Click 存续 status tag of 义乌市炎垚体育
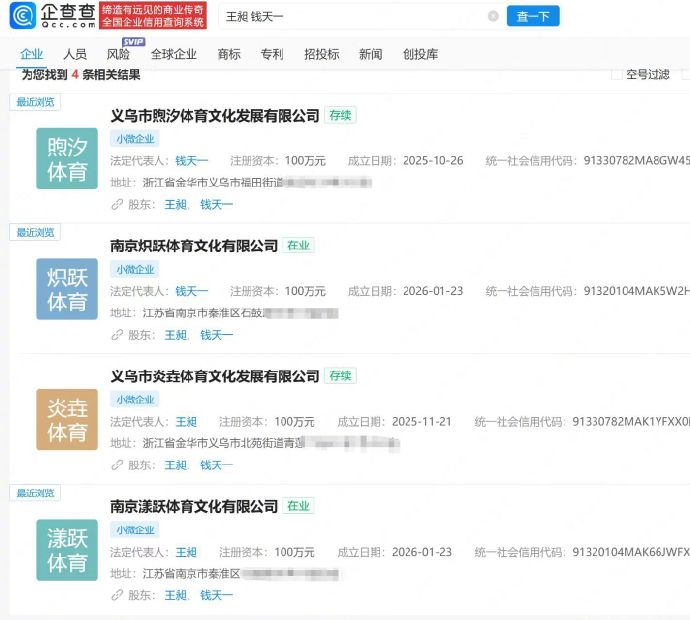 coord(340,376)
